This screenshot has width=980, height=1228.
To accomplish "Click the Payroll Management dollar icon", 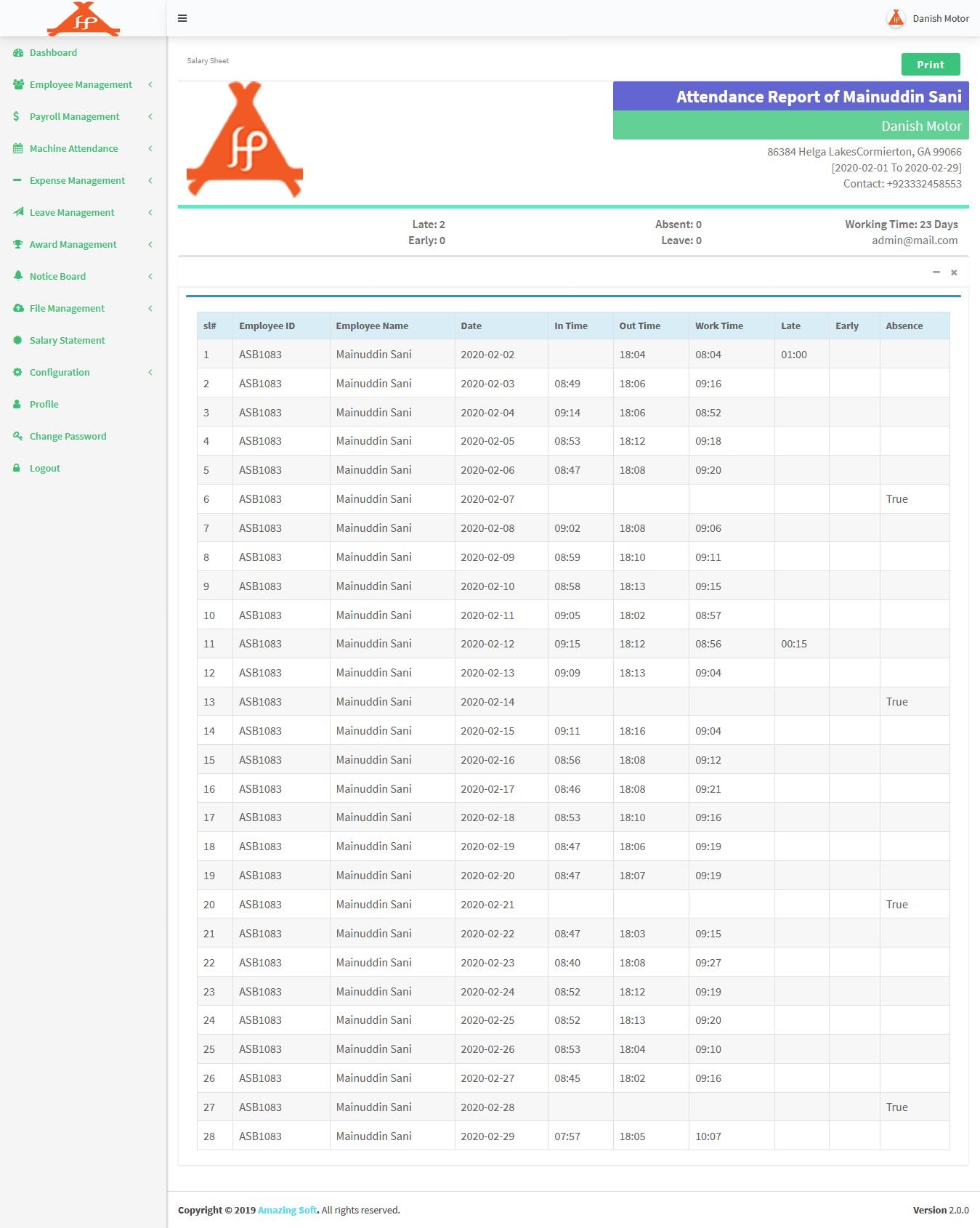I will tap(17, 117).
